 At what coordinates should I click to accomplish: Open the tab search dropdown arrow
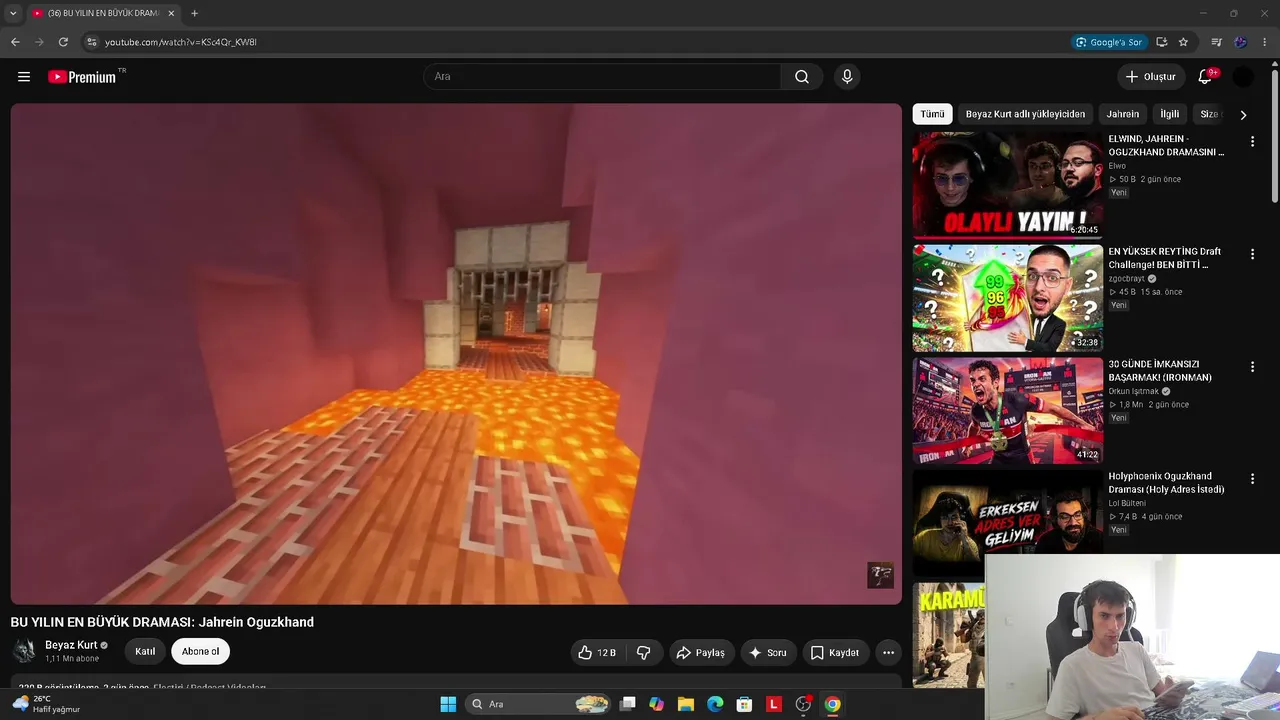pos(13,13)
